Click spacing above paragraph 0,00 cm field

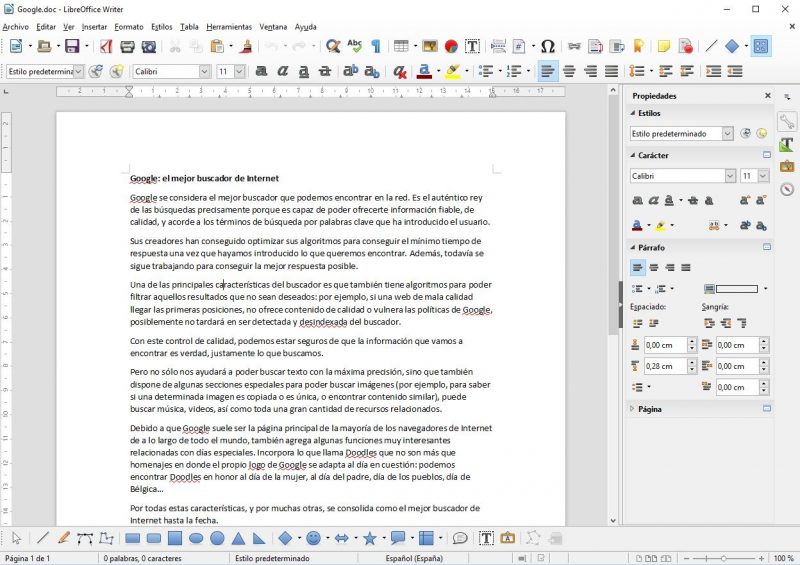coord(666,345)
